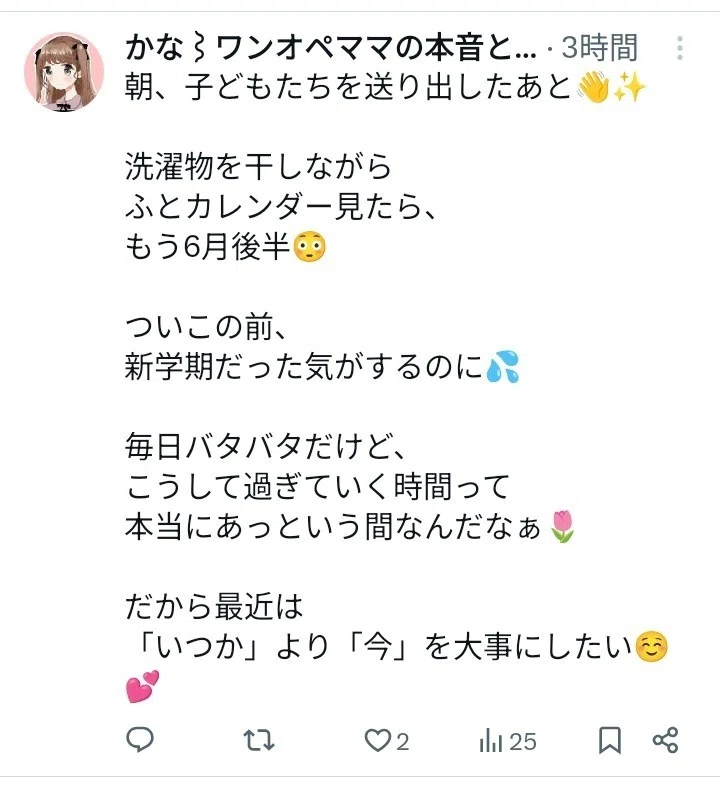
Task: Open the three-dot more options menu
Action: pyautogui.click(x=680, y=48)
